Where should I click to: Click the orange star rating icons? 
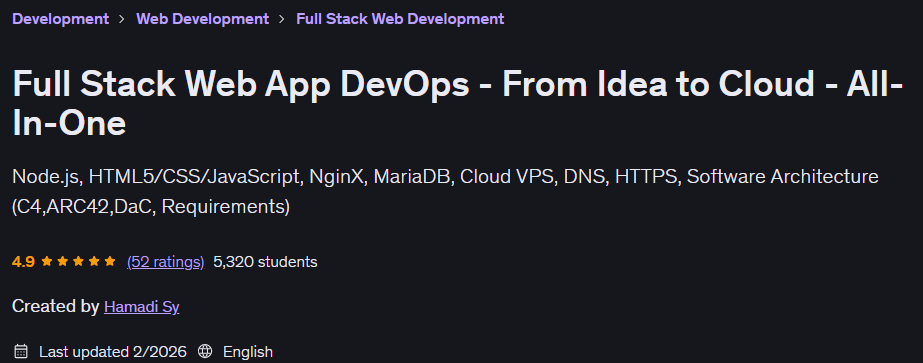point(78,262)
